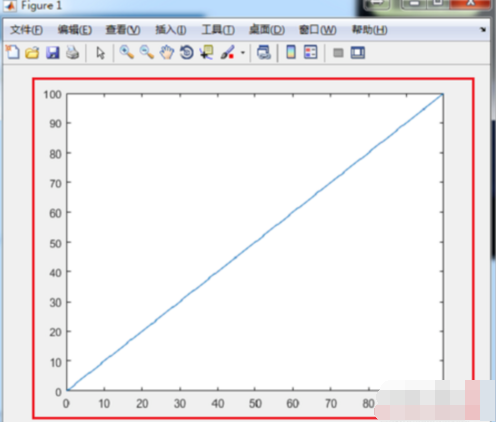This screenshot has width=496, height=422.
Task: Choose the Data Cursor tool
Action: (207, 53)
